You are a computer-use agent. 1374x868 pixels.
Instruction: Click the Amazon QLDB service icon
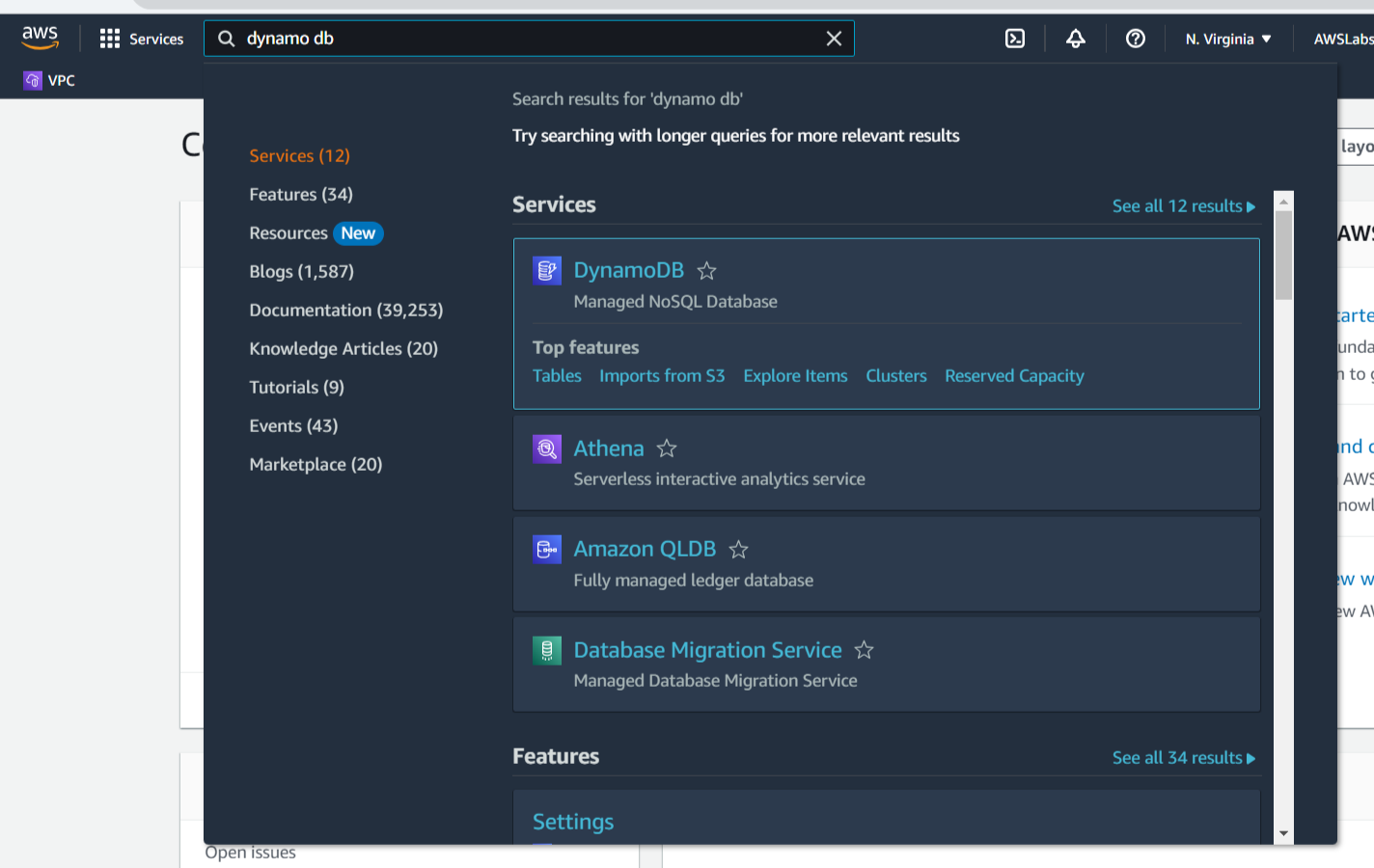click(x=547, y=549)
